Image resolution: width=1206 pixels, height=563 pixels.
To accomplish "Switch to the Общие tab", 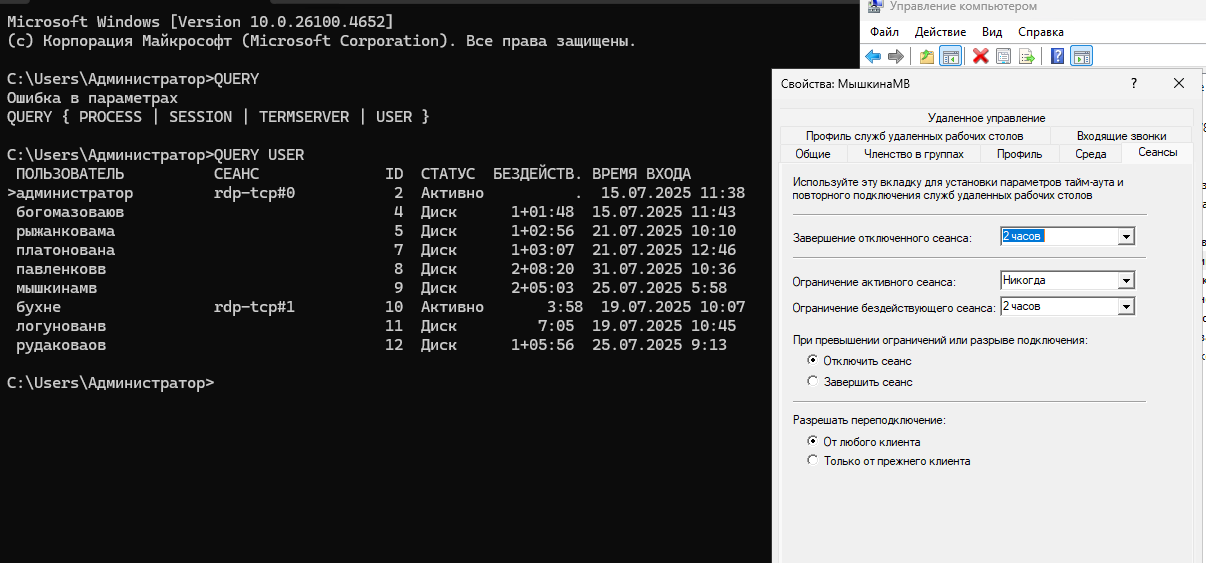I will pyautogui.click(x=813, y=154).
